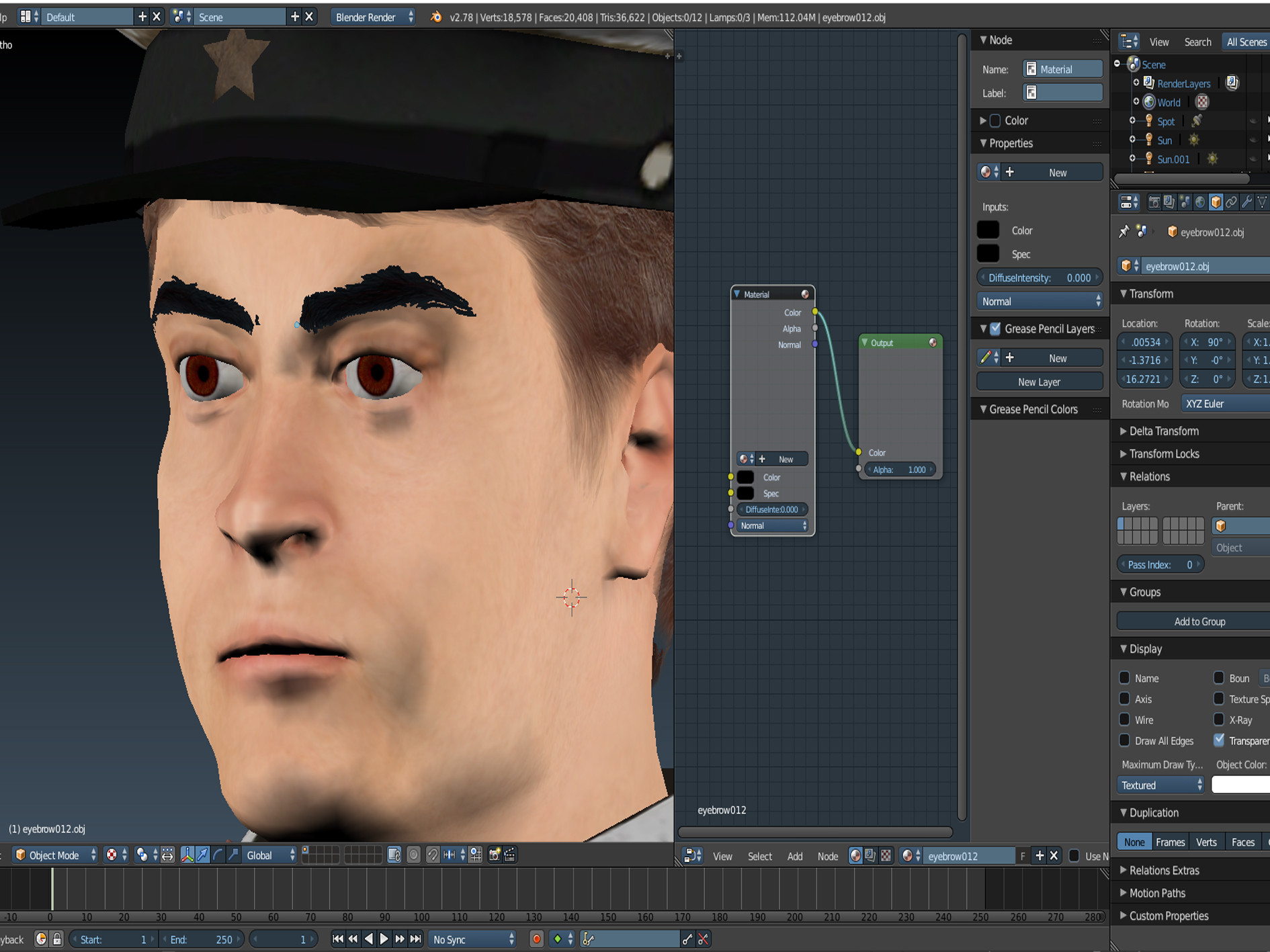The image size is (1270, 952).
Task: Enable the Name display checkbox
Action: point(1124,678)
